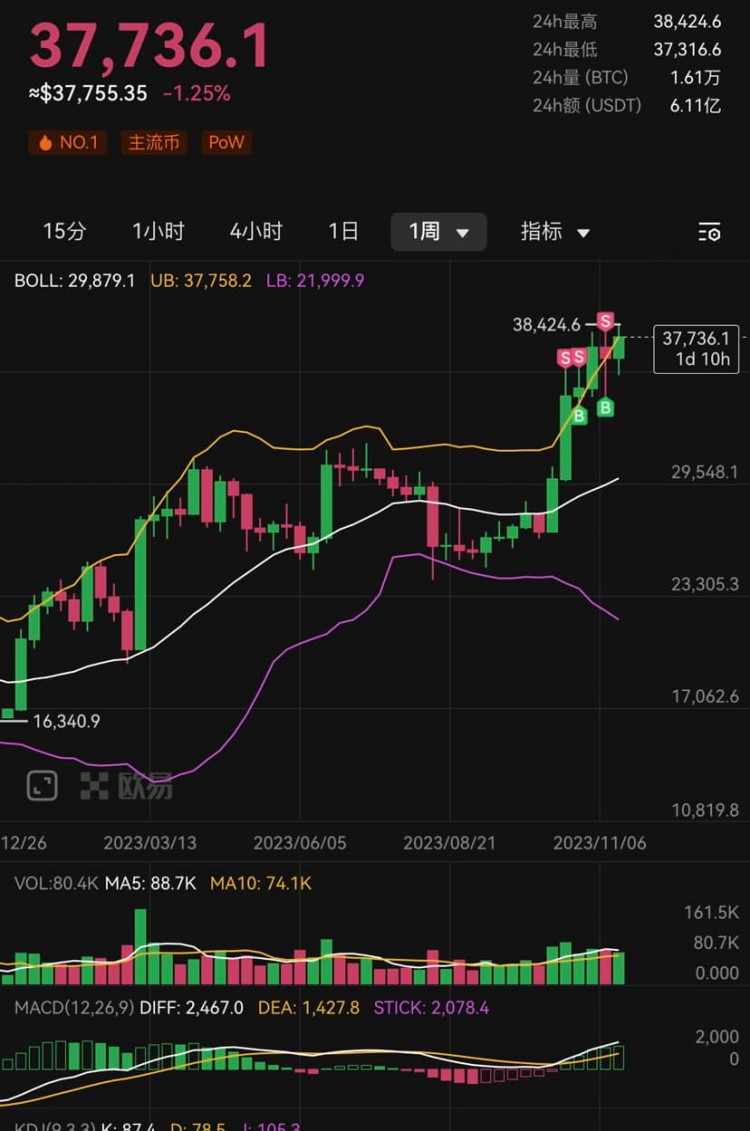This screenshot has width=750, height=1131.
Task: Tap the -1.25% change value
Action: click(x=197, y=94)
